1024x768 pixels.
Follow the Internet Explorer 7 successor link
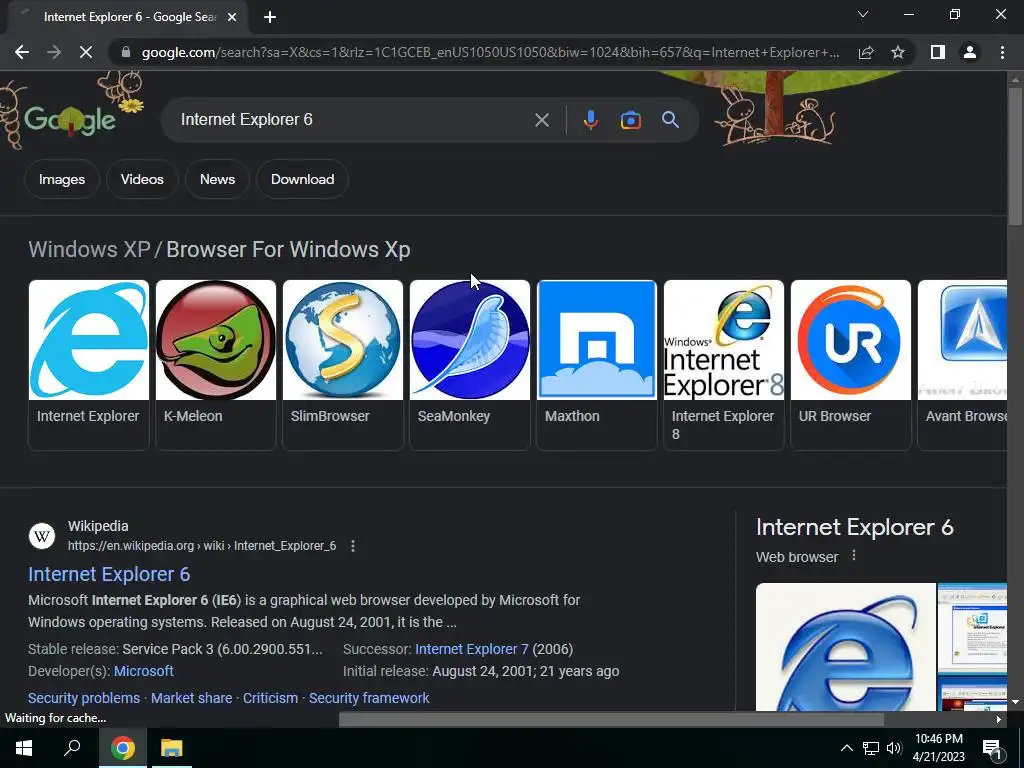click(x=472, y=649)
